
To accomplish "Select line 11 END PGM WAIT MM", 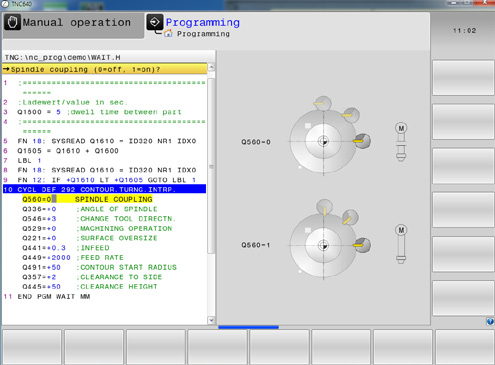I will 47,296.
